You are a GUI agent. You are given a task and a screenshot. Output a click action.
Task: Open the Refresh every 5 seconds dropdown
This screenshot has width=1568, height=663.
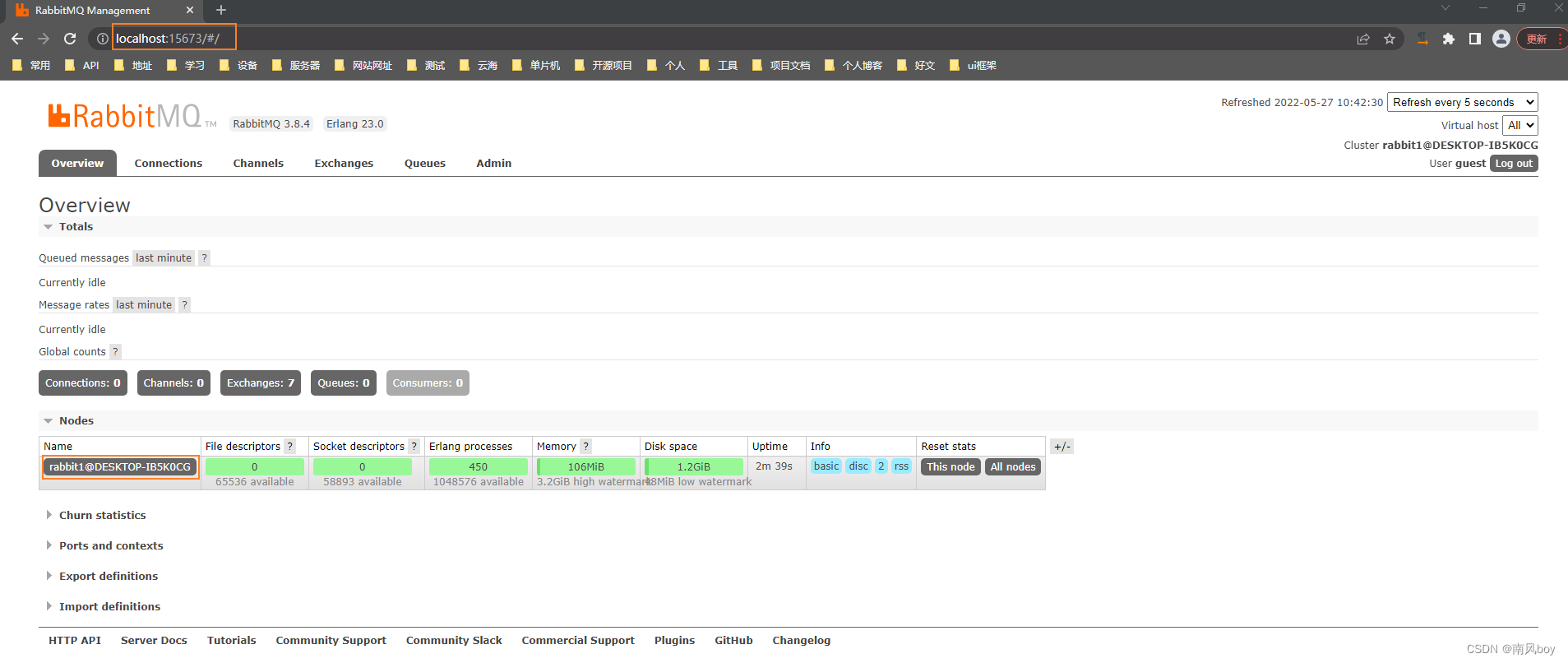(x=1462, y=103)
